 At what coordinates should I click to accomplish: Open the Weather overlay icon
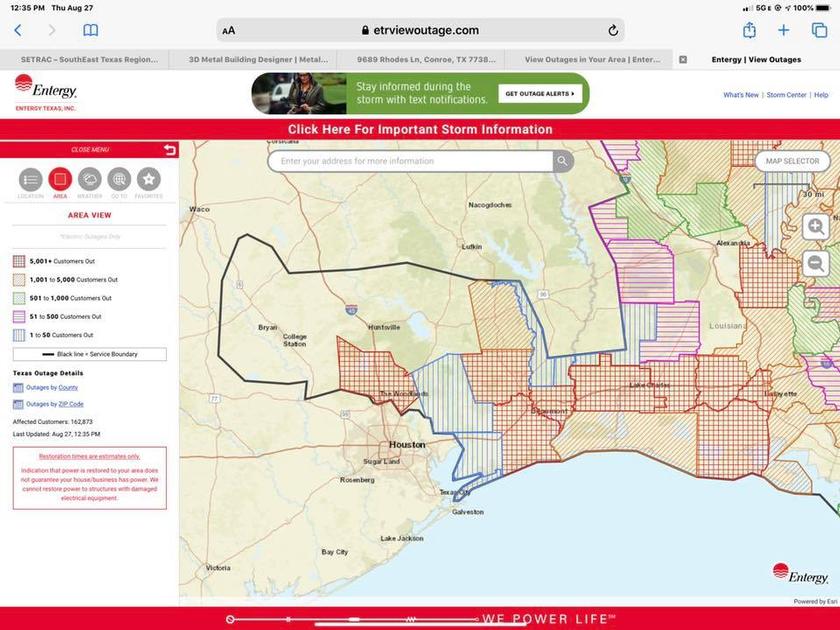tap(89, 179)
